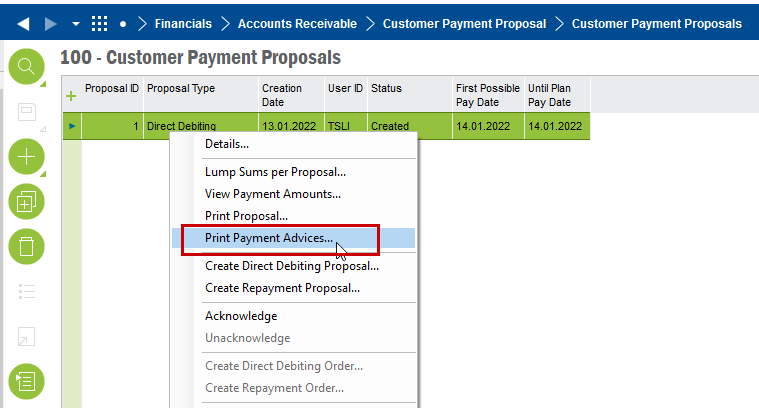Click the creation date cell 13.01.2022
Screen dimensions: 759x408
click(x=291, y=126)
